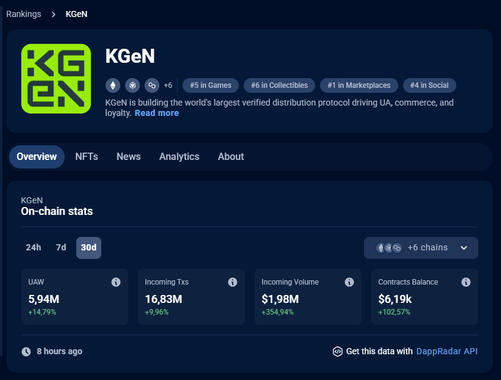Click the Incoming Volume label
501x380 pixels.
(290, 282)
